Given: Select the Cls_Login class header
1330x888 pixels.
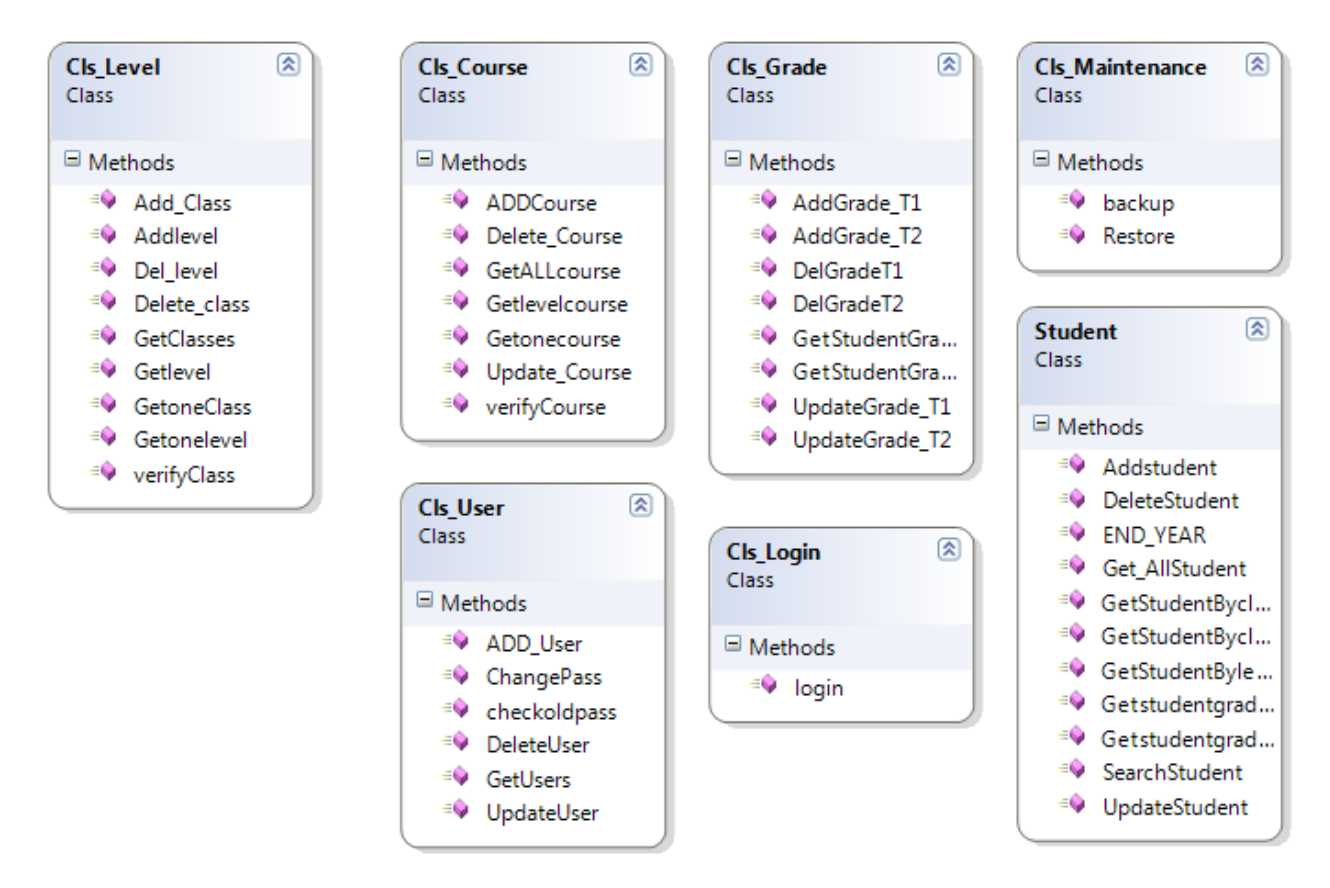Looking at the screenshot, I should [773, 552].
